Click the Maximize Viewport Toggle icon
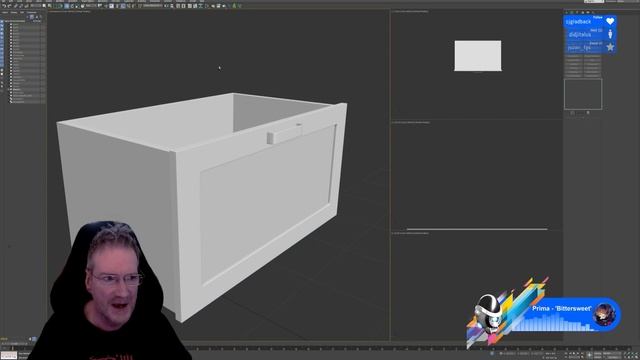Viewport: 640px width, 360px height. click(637, 358)
